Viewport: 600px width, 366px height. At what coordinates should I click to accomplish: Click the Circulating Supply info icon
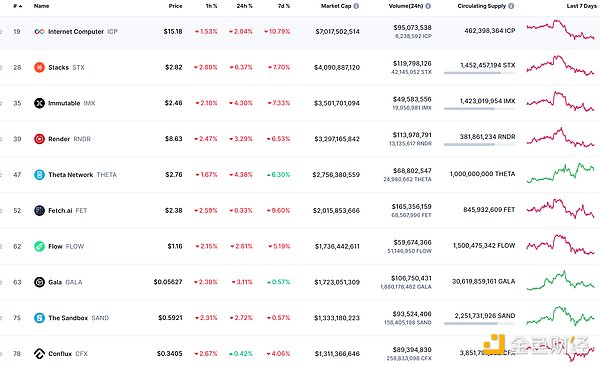[511, 6]
